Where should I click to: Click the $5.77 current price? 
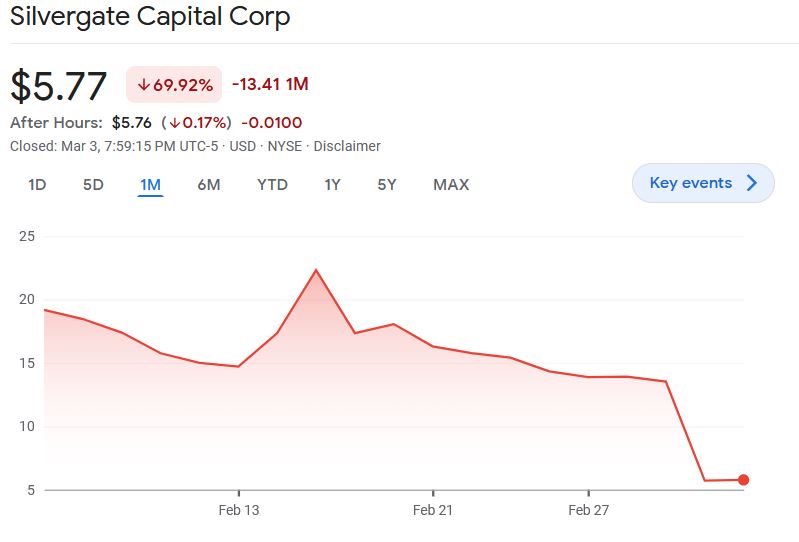[58, 86]
